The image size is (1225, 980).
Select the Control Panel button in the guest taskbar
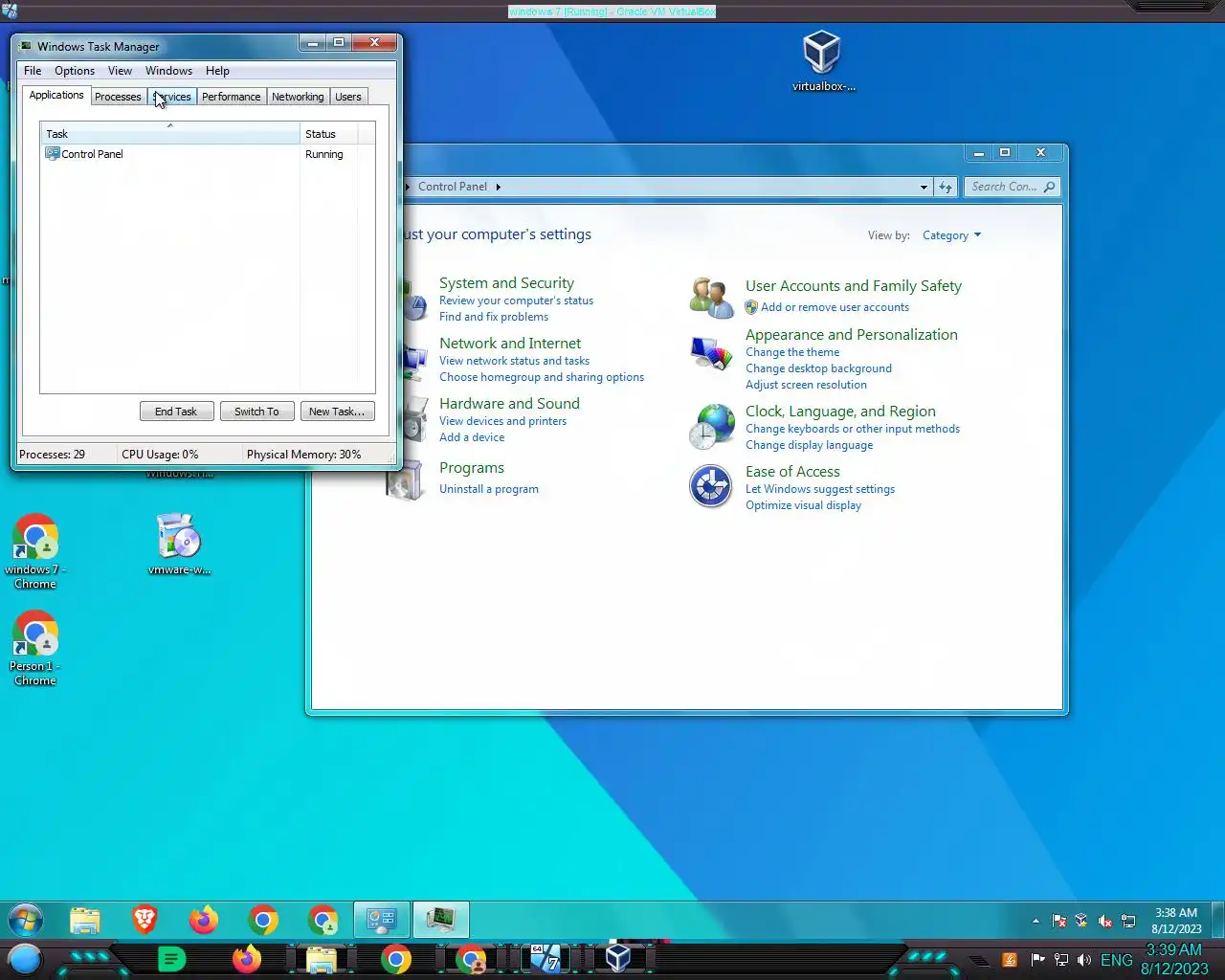click(x=382, y=920)
